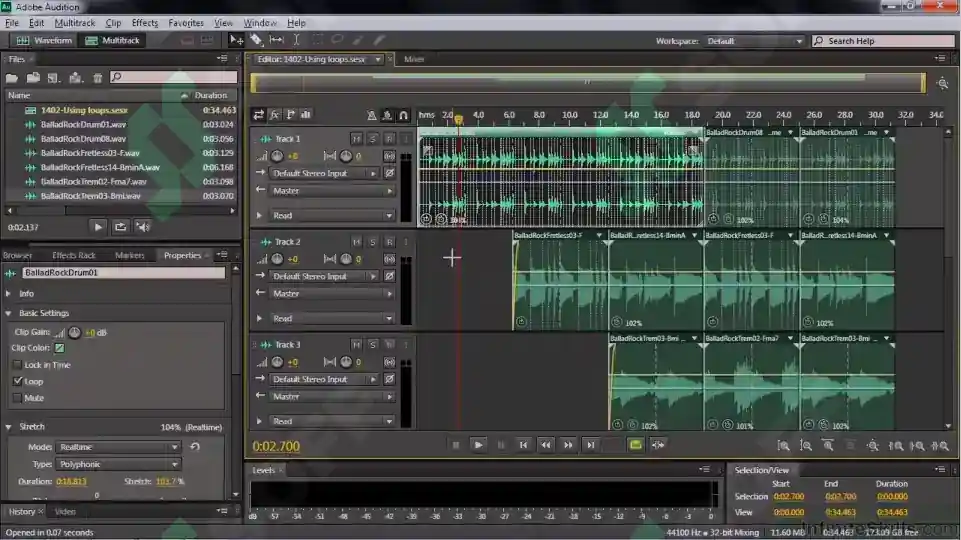Open file folder icon in Files panel
Image resolution: width=961 pixels, height=540 pixels.
[x=12, y=78]
